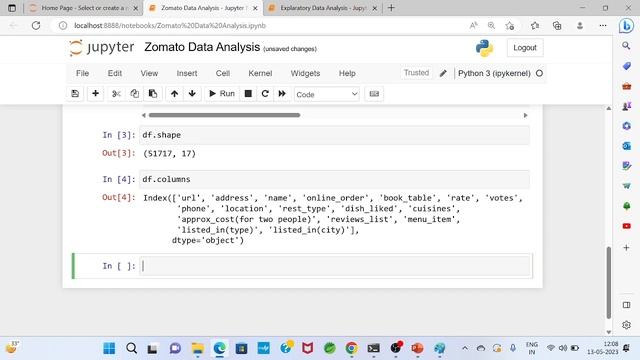Click the page vertical scrollbar thumb

coord(609,282)
